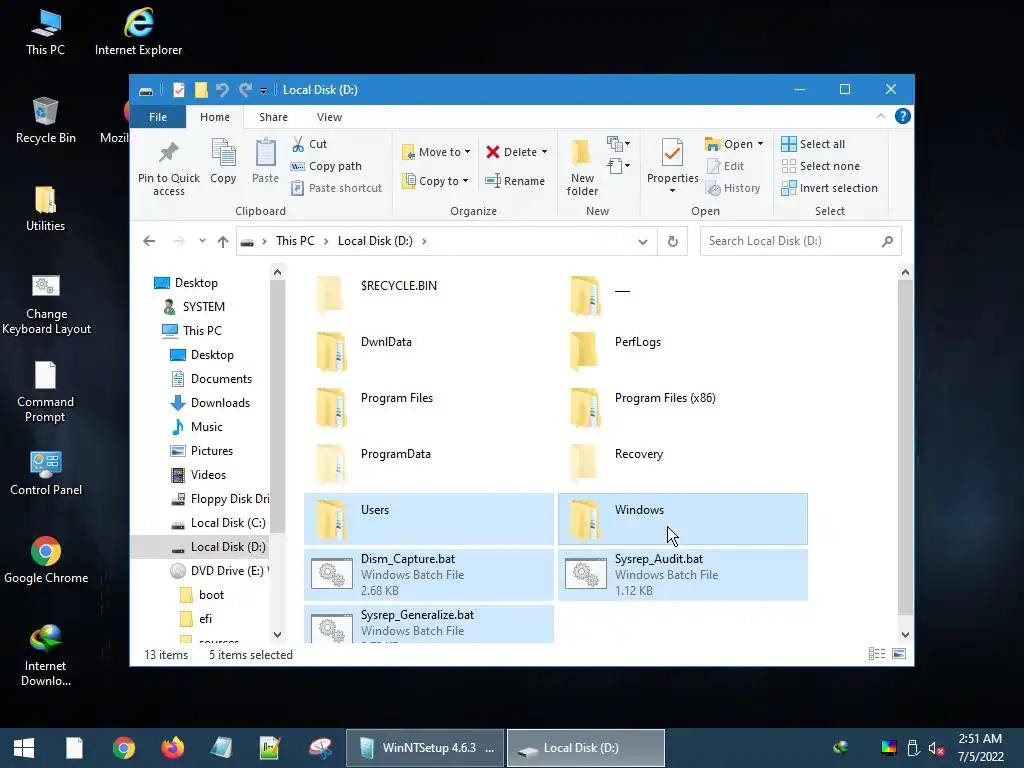Open Command Prompt desktop icon

[45, 392]
